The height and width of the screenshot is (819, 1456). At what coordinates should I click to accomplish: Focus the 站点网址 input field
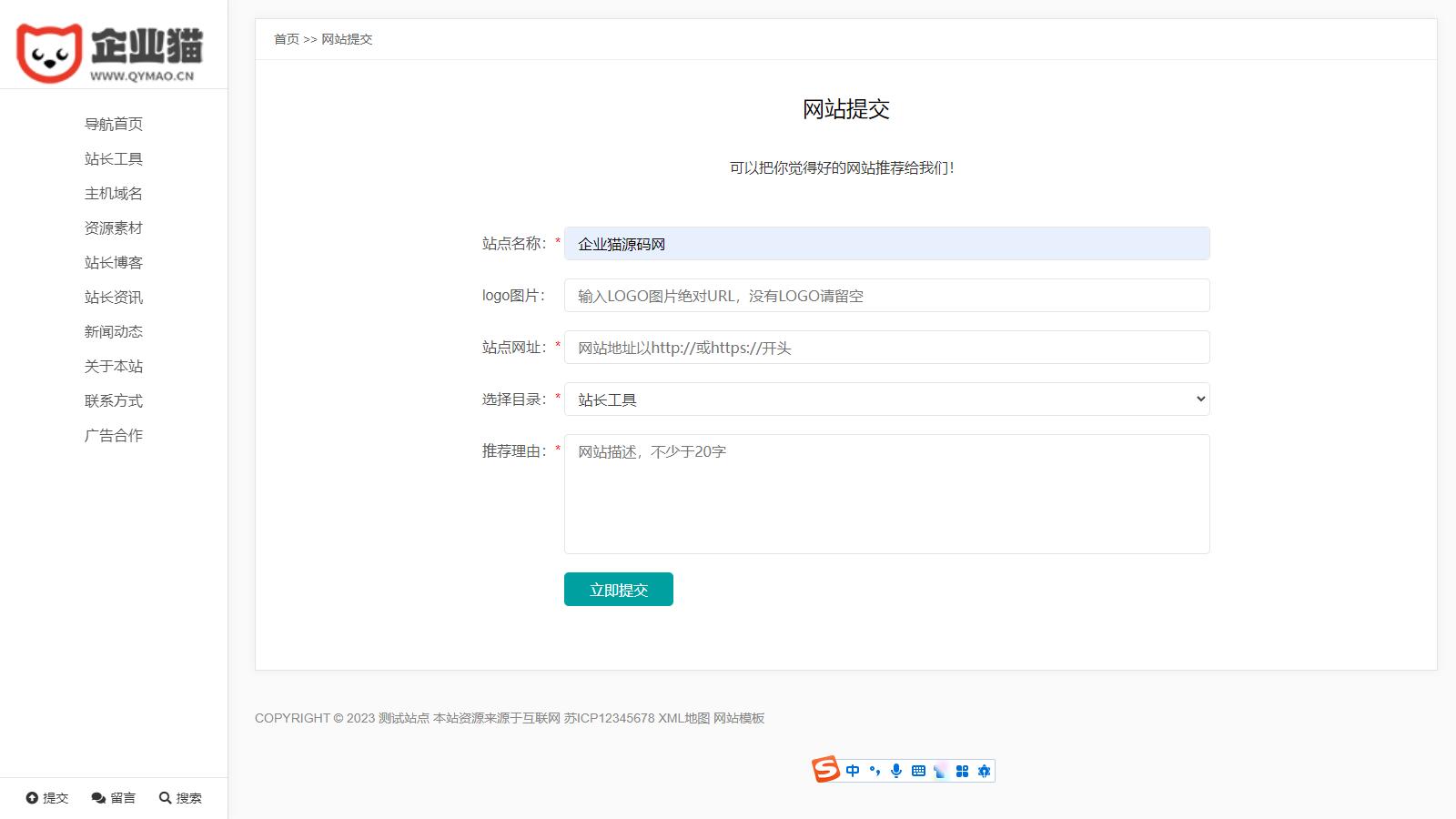click(x=886, y=348)
